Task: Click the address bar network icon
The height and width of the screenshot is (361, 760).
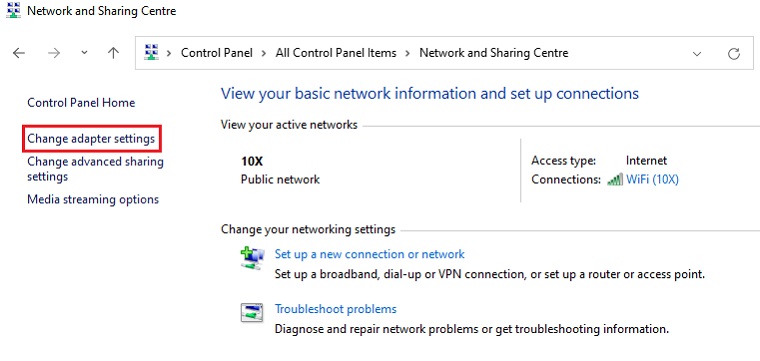Action: 152,52
